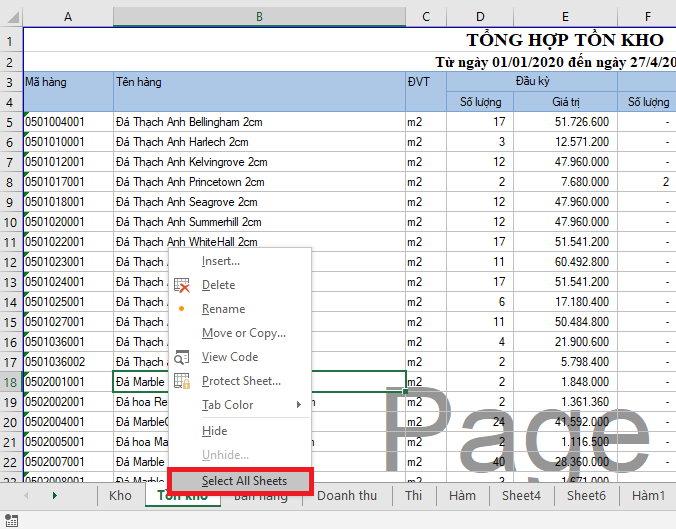Click the Protect Sheet lock icon

(x=182, y=381)
